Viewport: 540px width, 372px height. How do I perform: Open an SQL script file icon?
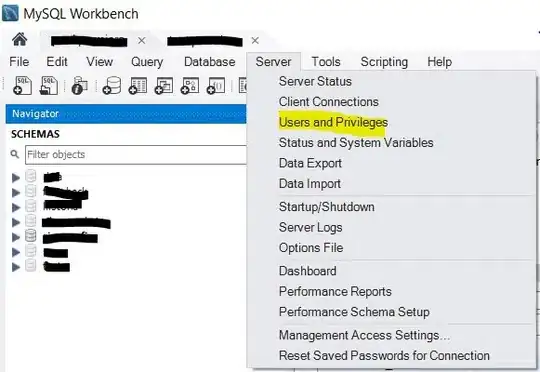[49, 85]
